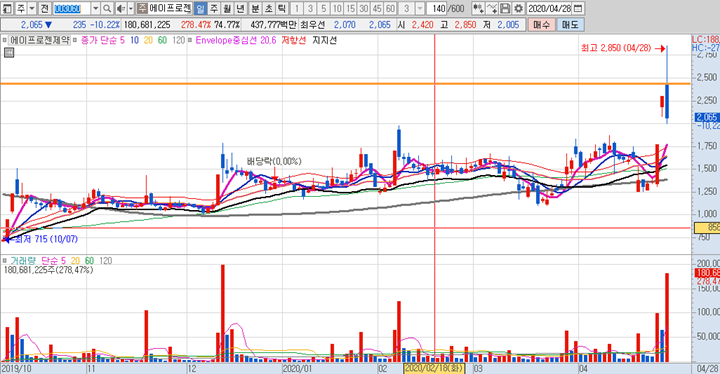Click the 배당락(0.00%) annotation

pyautogui.click(x=274, y=161)
